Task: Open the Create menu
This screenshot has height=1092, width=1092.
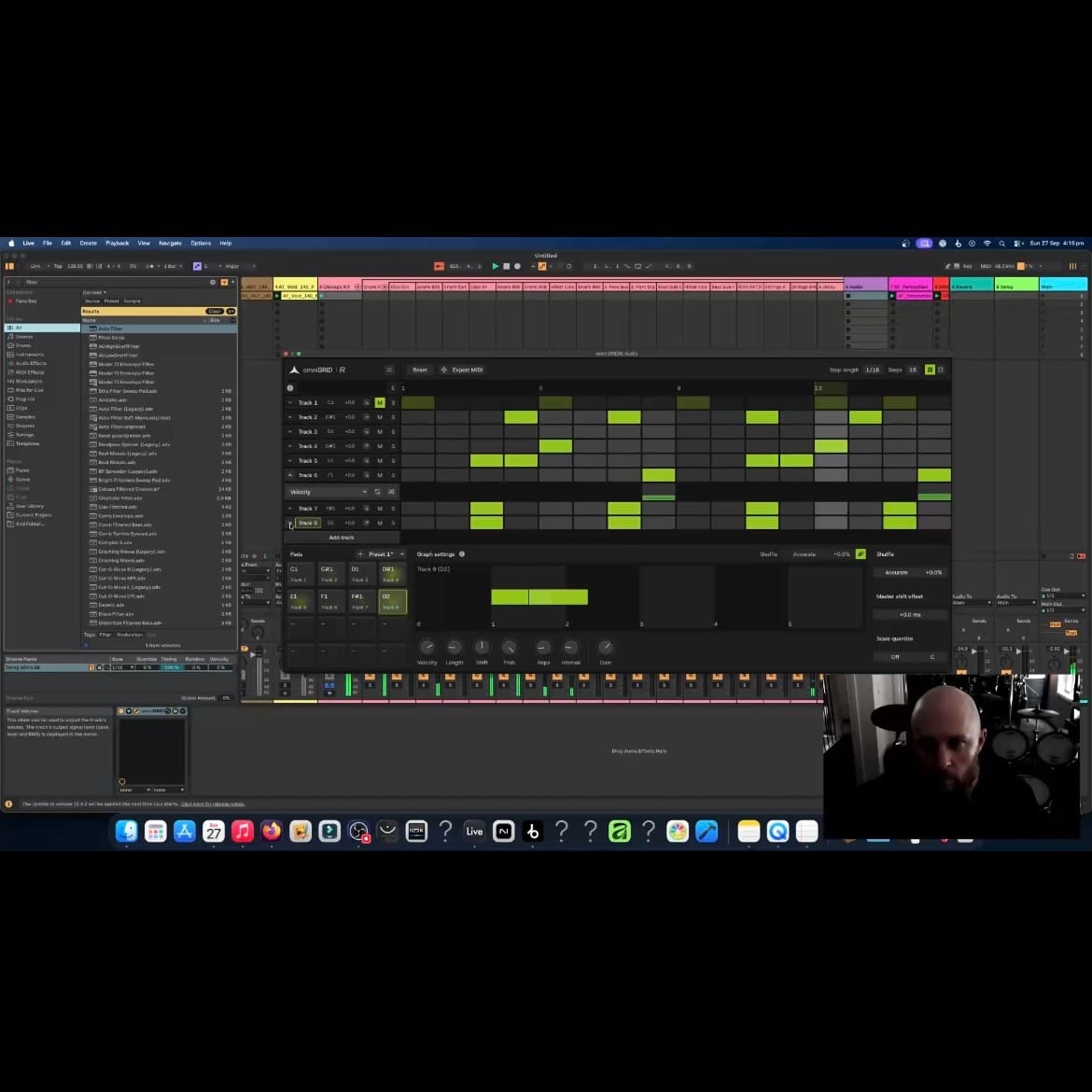Action: [x=89, y=244]
